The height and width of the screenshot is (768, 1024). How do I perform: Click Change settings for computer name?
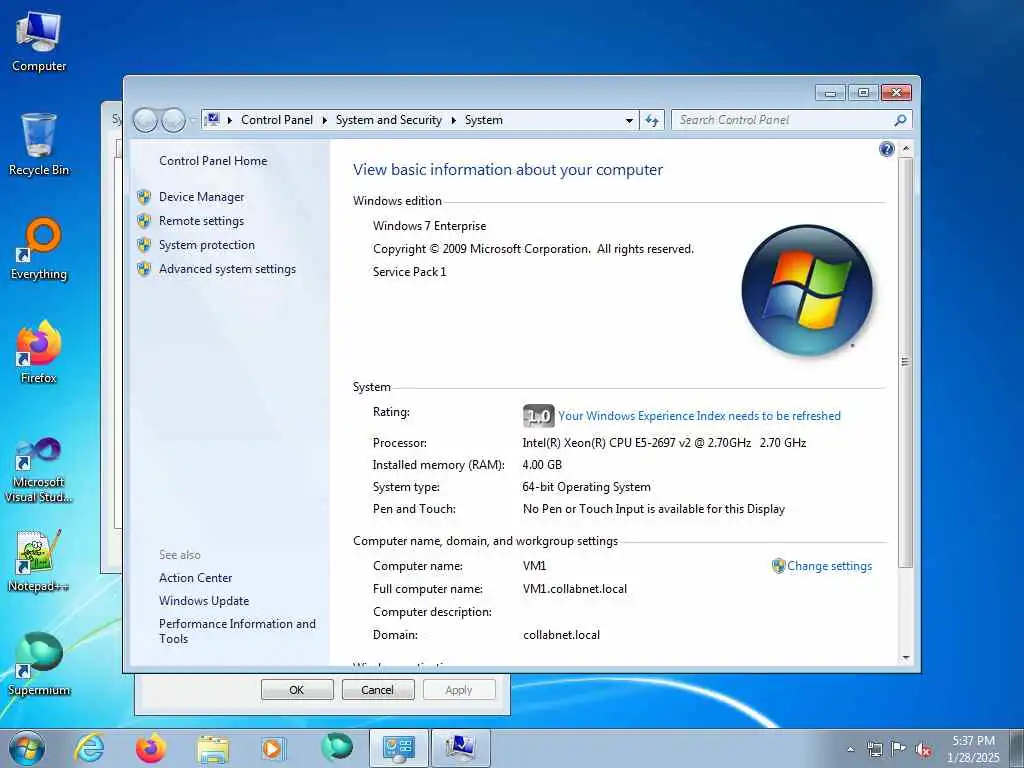pos(829,566)
